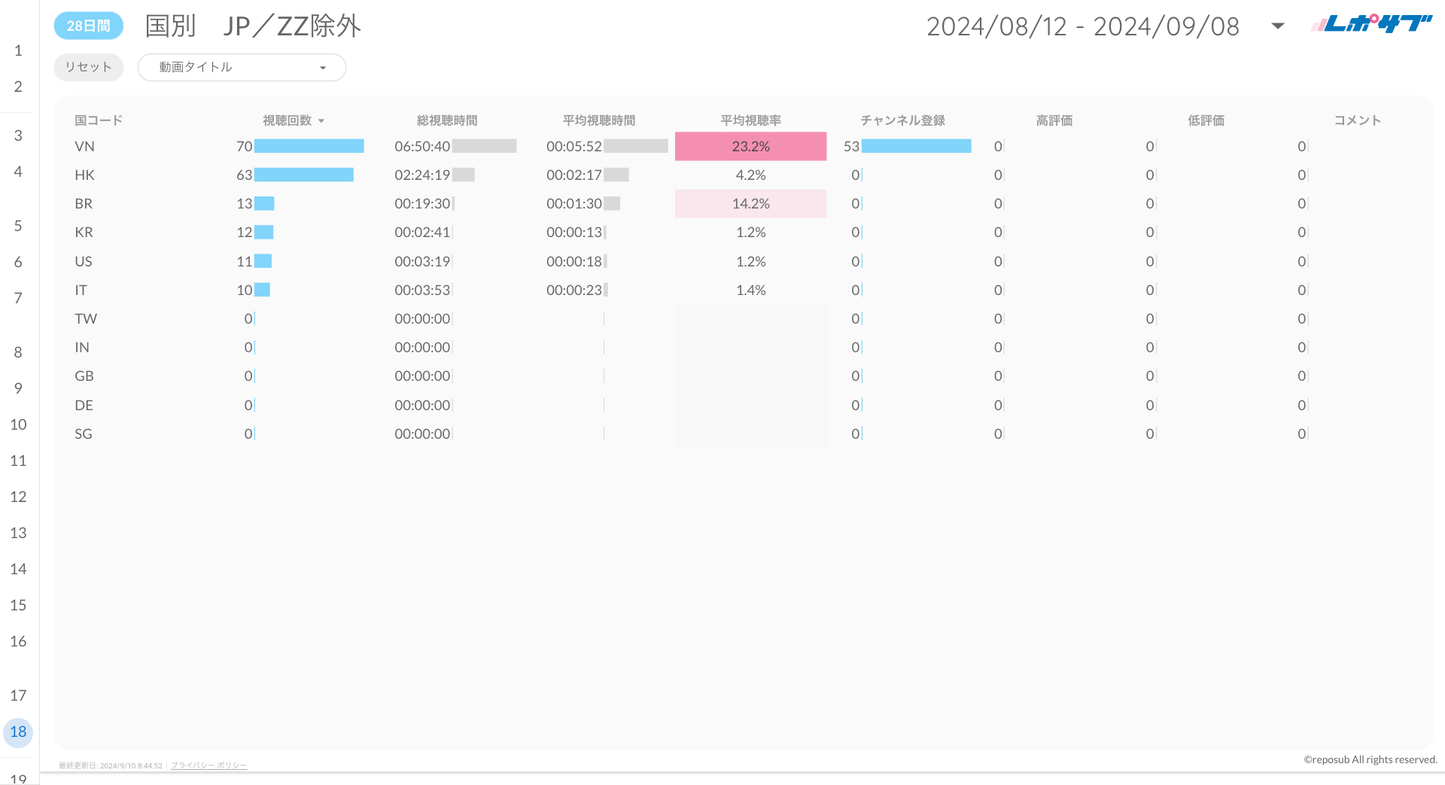The height and width of the screenshot is (785, 1445).
Task: Select the GB country code
Action: (84, 376)
